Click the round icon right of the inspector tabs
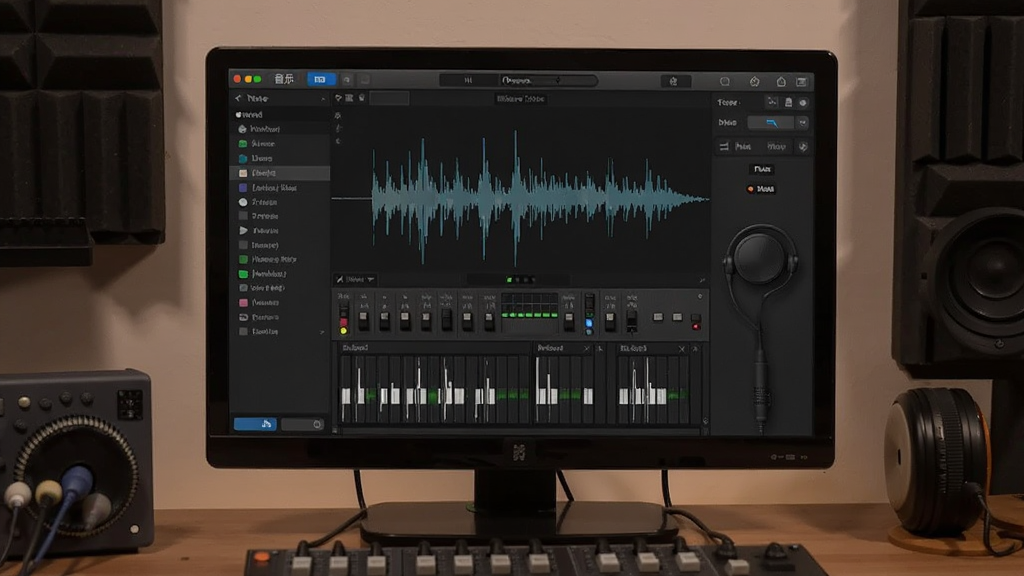 (x=803, y=146)
